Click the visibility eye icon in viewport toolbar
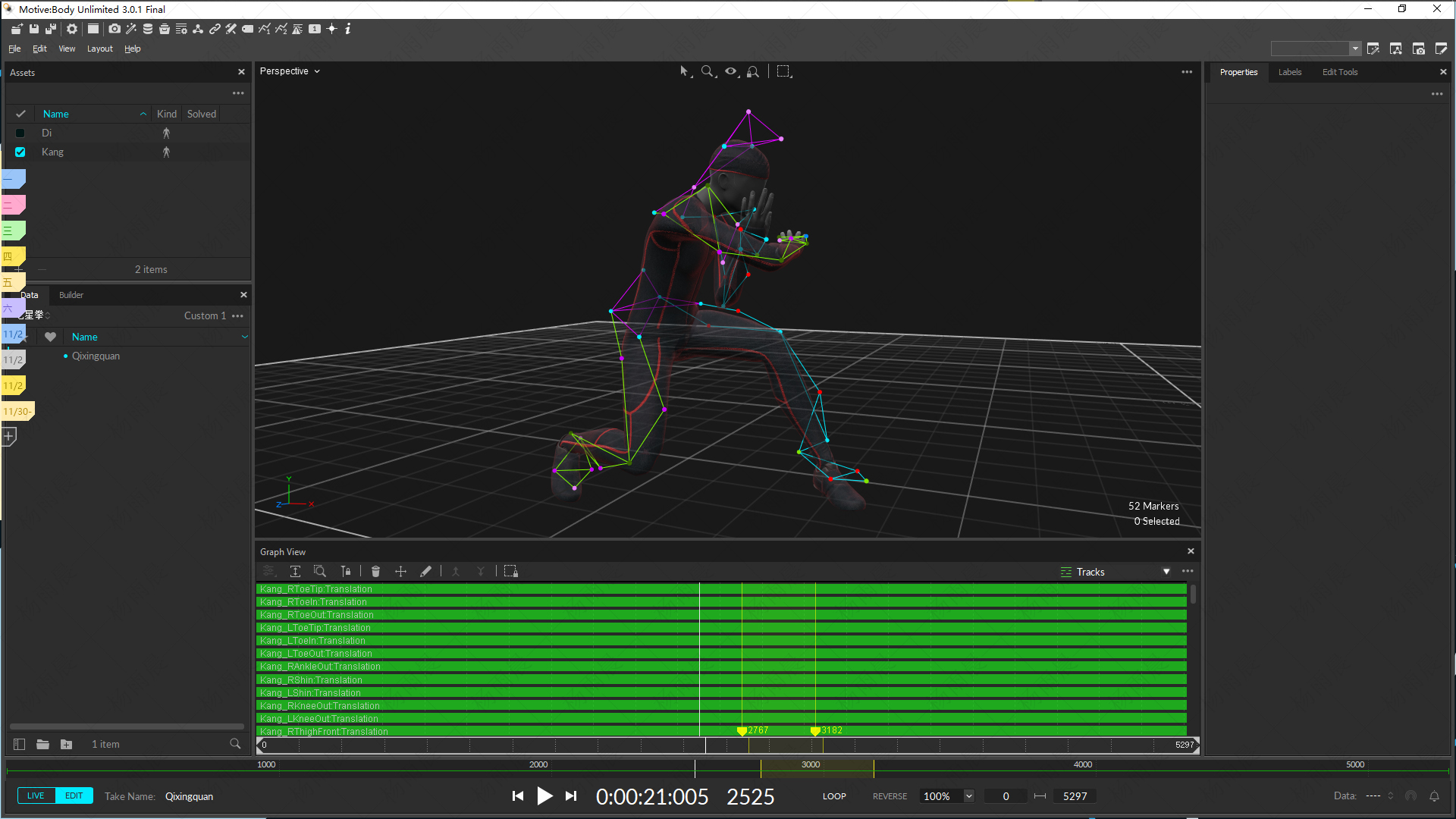 click(731, 71)
